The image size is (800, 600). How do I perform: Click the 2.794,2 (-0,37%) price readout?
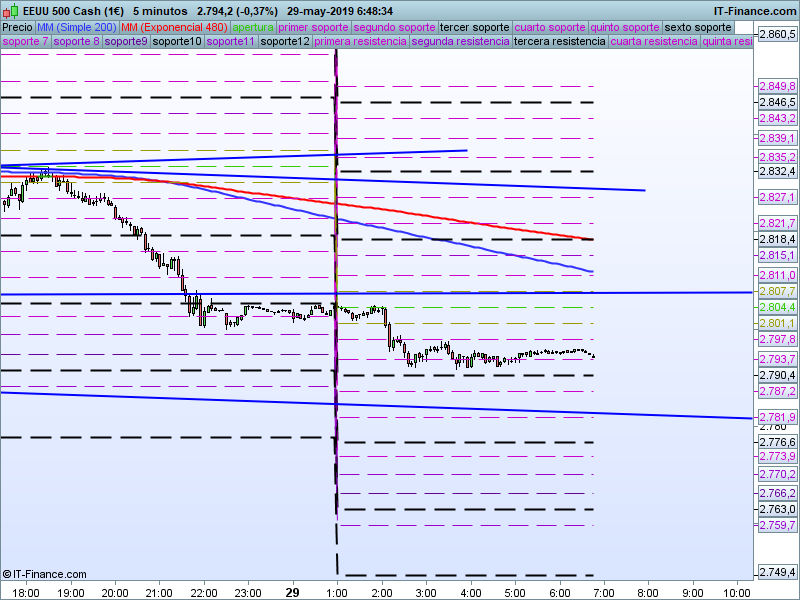(238, 11)
